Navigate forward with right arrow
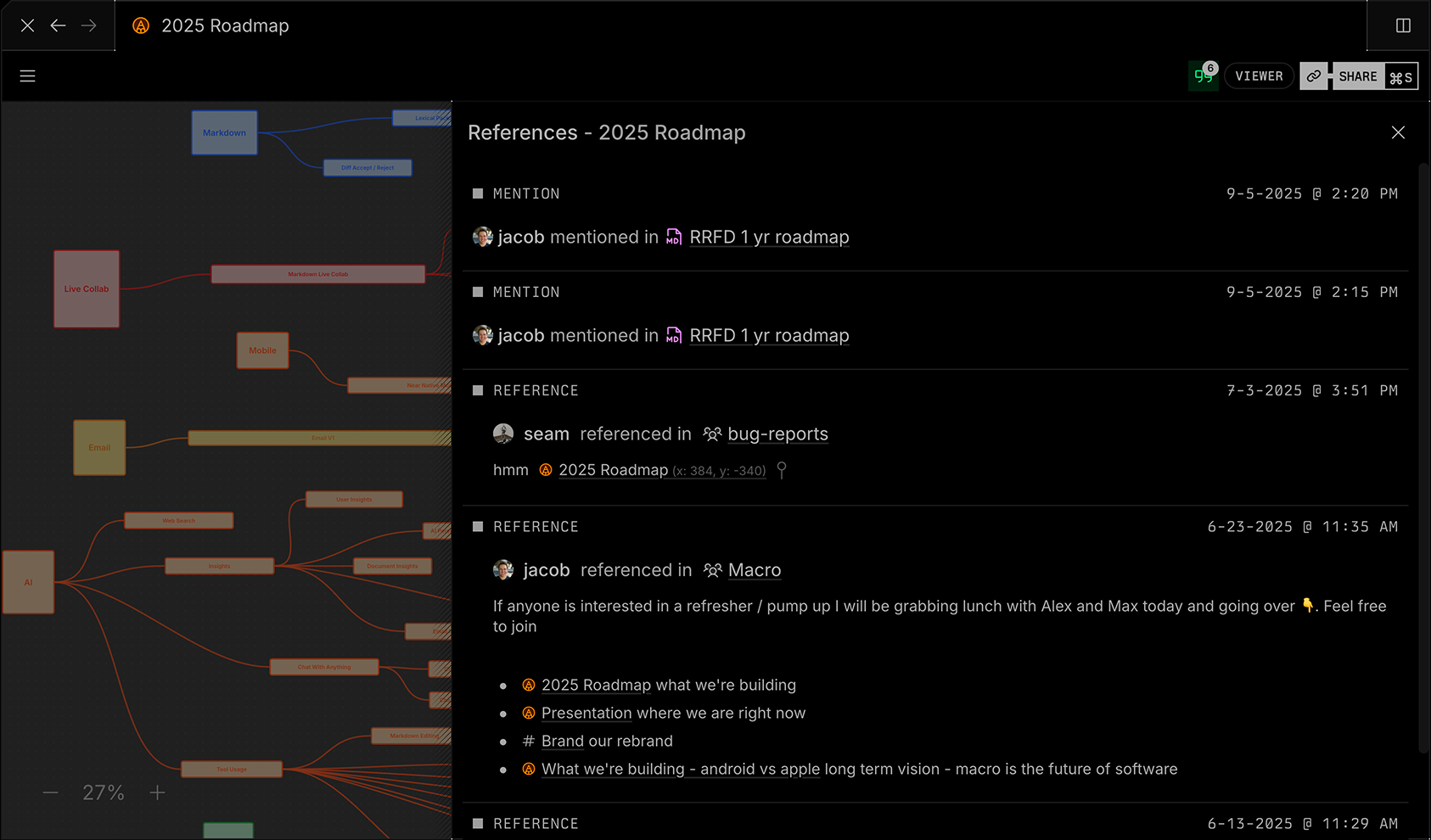 [x=89, y=25]
